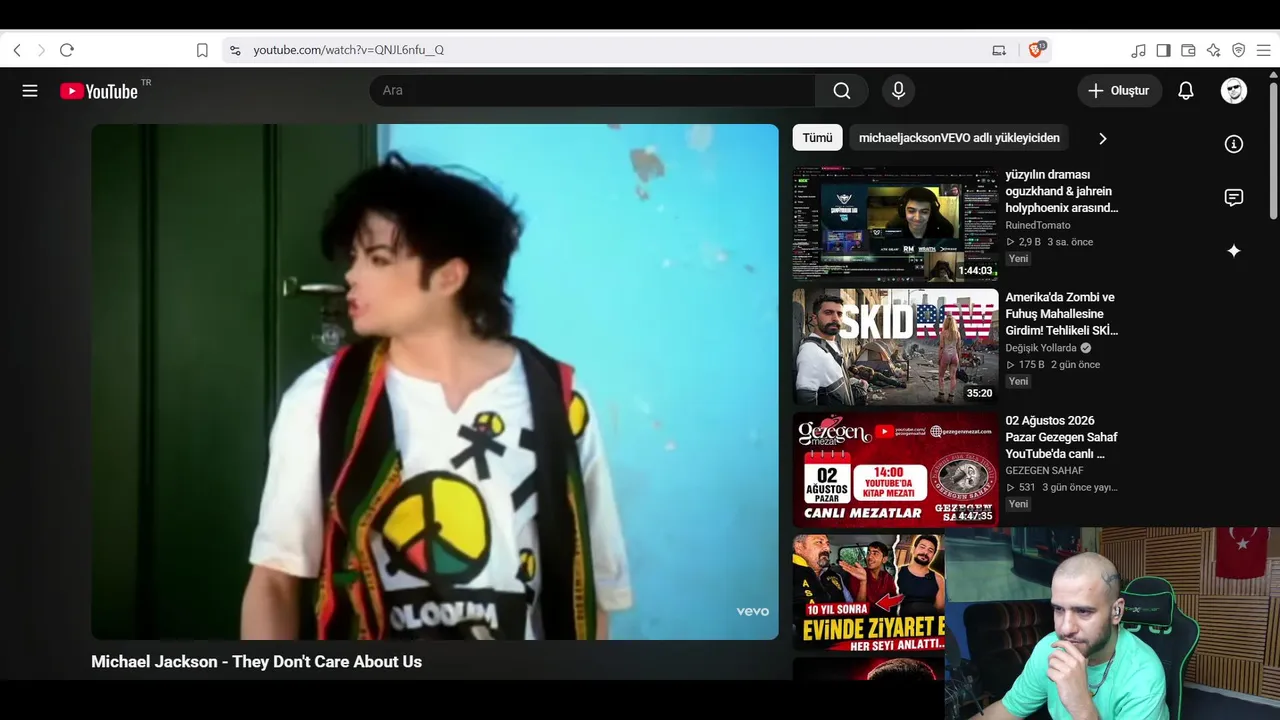The width and height of the screenshot is (1280, 720).
Task: Open the Leo AI sparkle icon in the toolbar
Action: click(x=1213, y=50)
